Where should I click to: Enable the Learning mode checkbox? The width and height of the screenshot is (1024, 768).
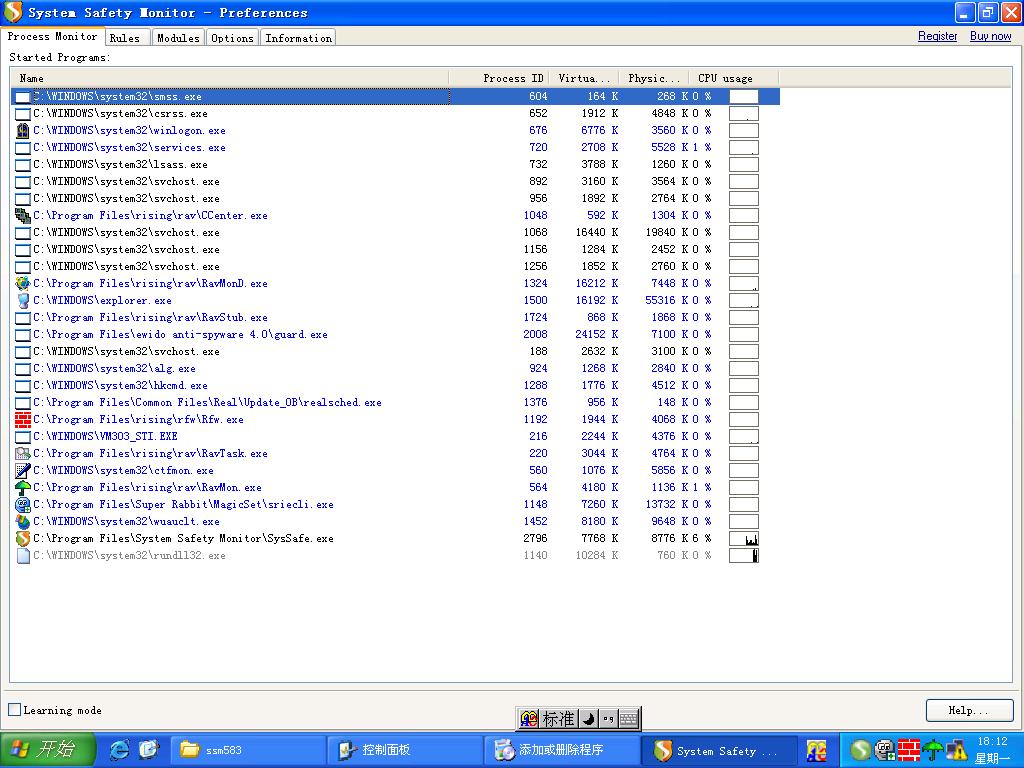[15, 710]
